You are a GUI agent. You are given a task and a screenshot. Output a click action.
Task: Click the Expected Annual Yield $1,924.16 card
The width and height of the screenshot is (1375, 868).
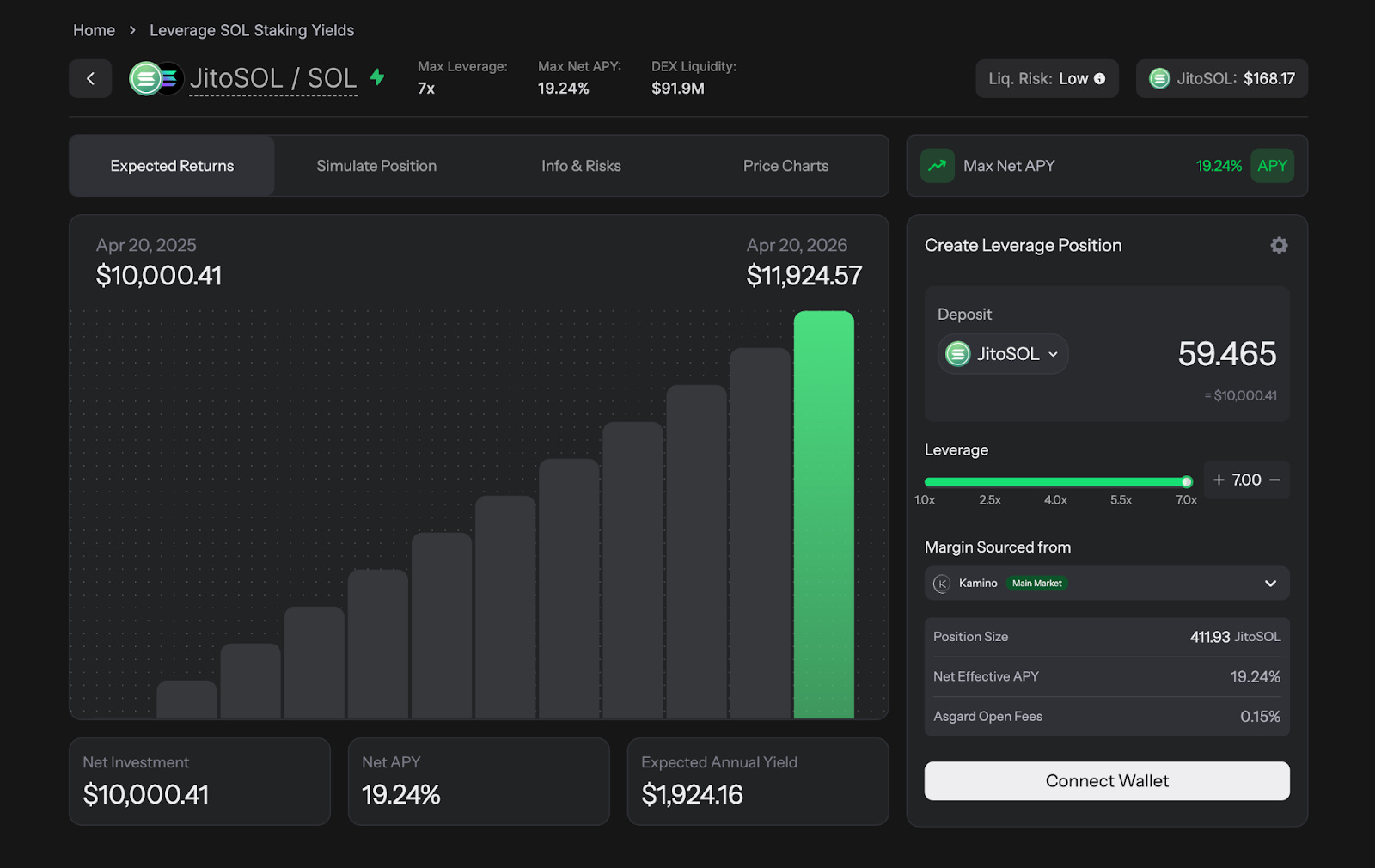click(758, 781)
